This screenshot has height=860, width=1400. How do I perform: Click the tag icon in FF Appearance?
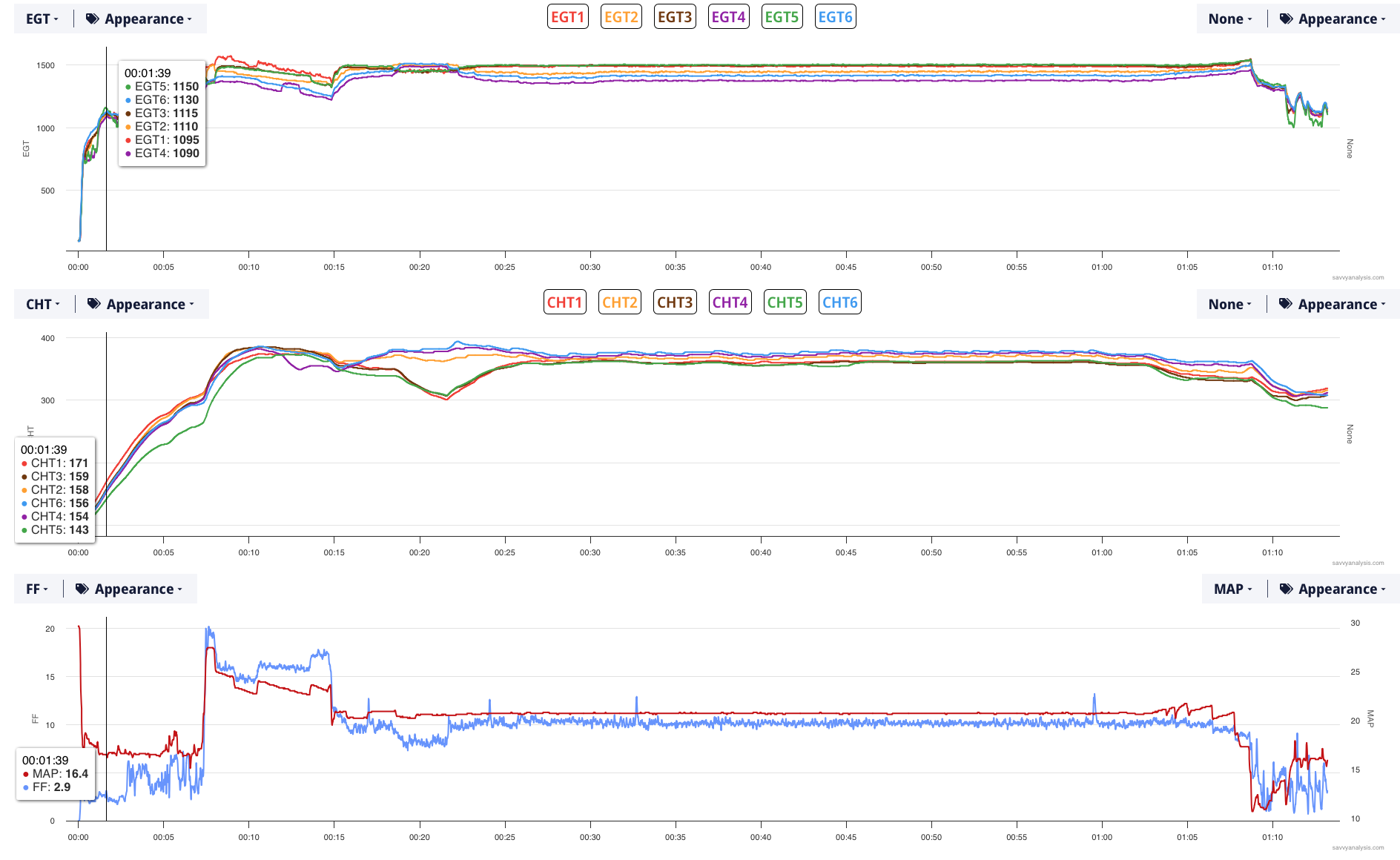[82, 589]
